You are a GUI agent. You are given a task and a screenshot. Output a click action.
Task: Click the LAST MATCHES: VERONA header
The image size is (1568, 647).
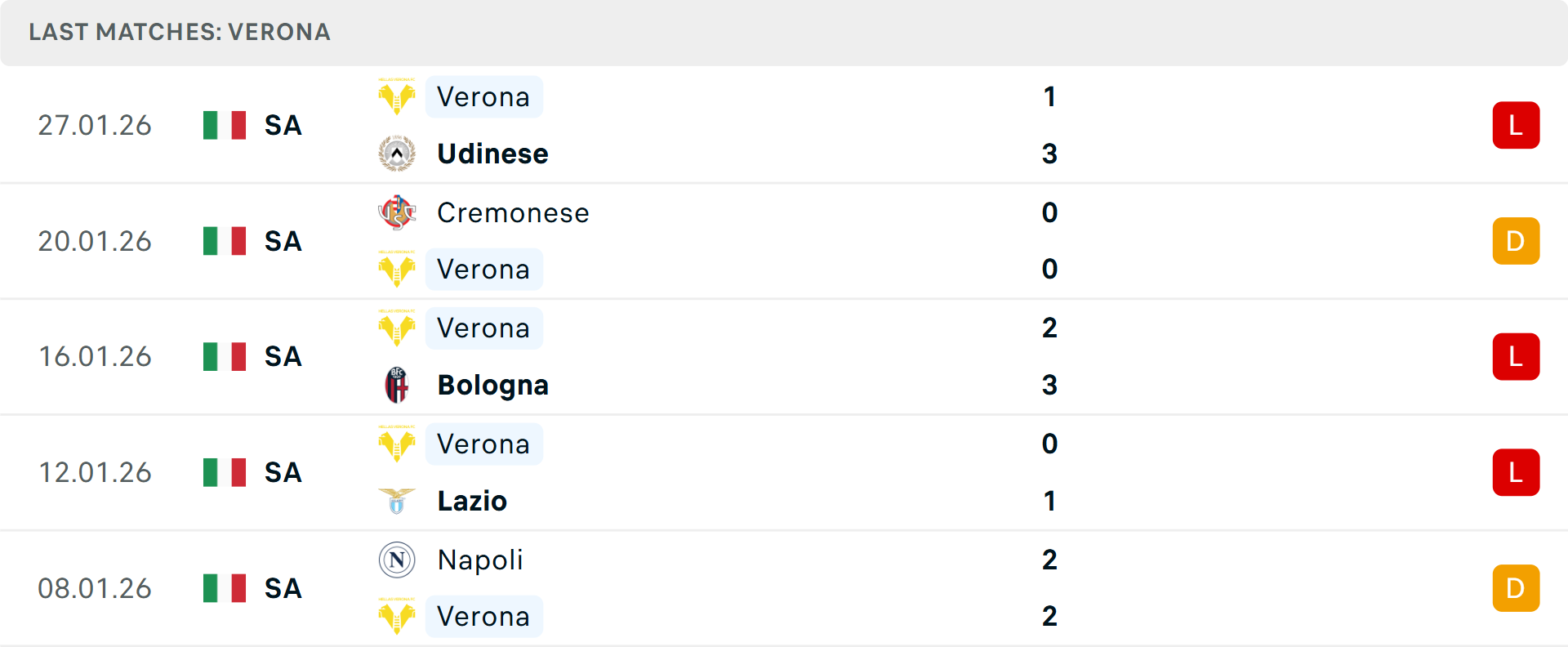click(x=180, y=33)
